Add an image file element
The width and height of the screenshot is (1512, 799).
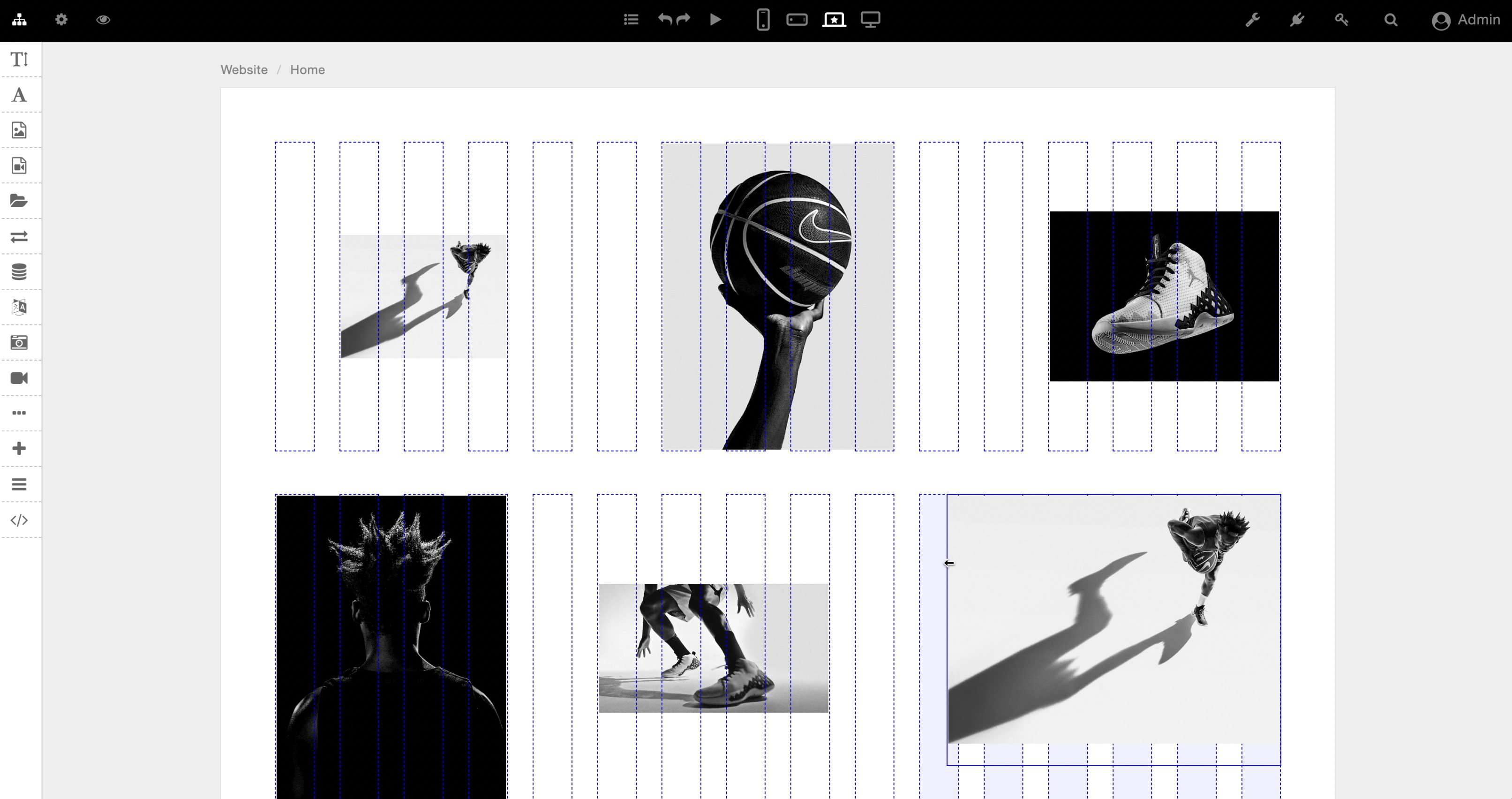tap(19, 130)
